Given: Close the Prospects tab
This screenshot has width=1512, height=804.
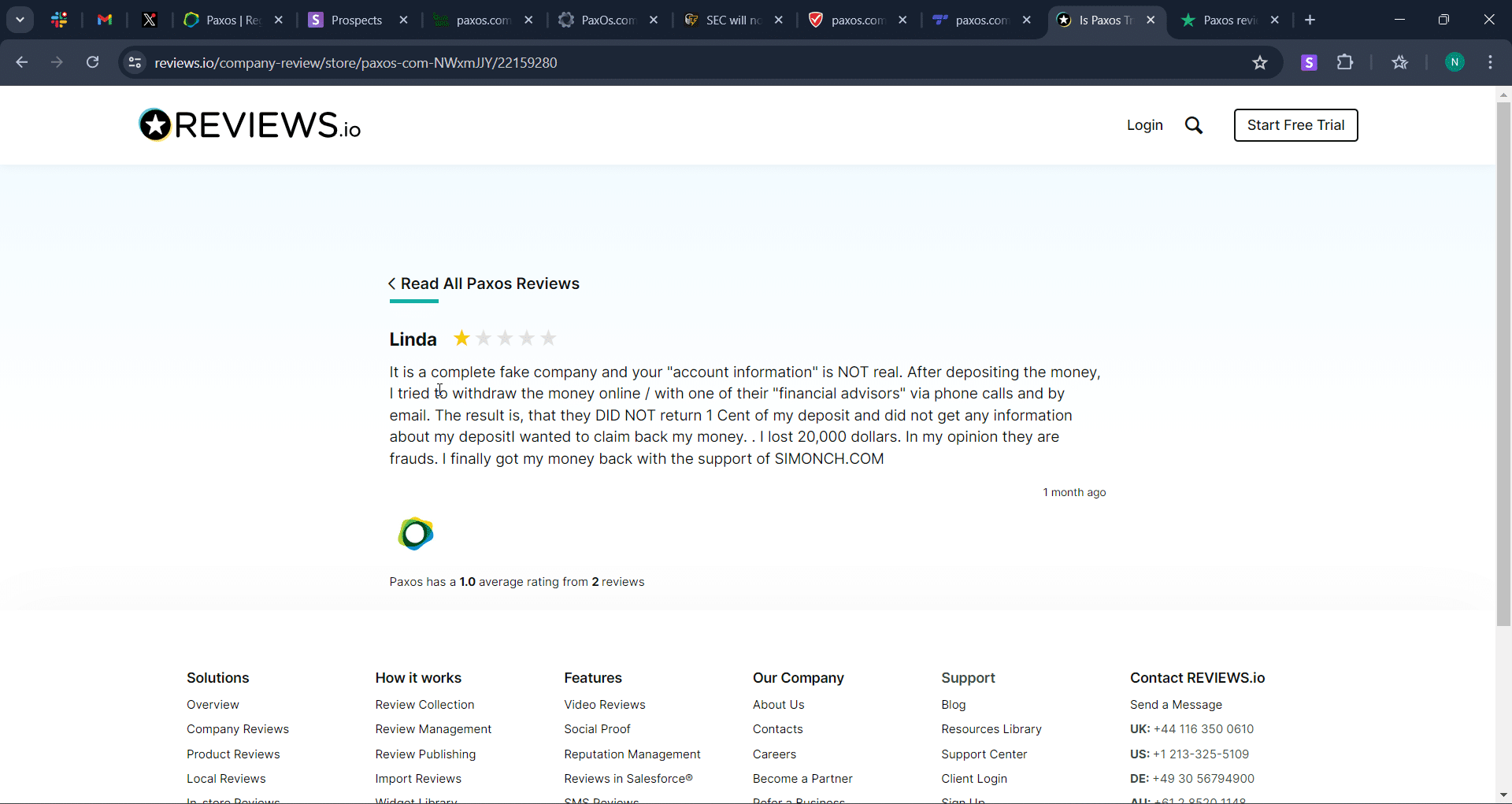Looking at the screenshot, I should pos(404,20).
